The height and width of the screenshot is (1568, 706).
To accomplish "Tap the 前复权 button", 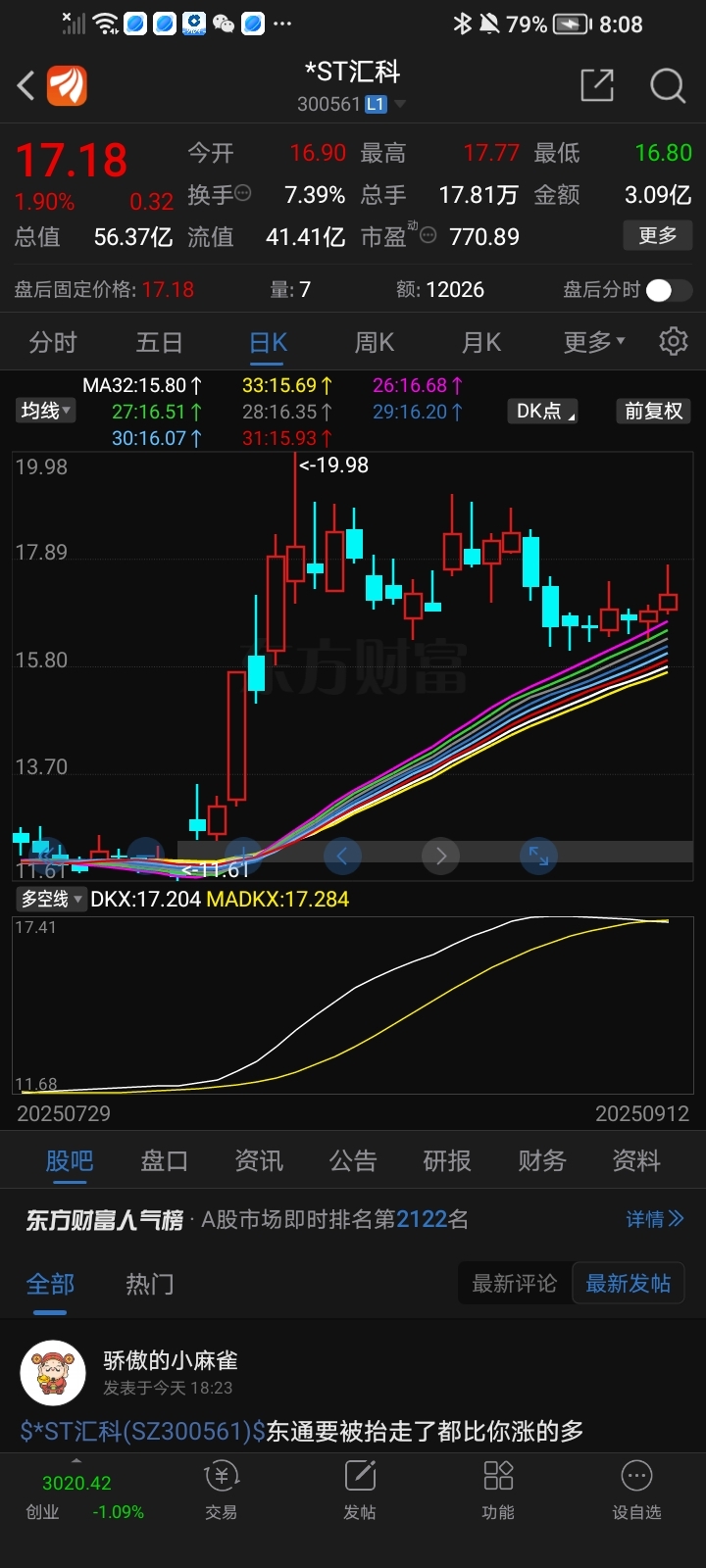I will (x=654, y=412).
